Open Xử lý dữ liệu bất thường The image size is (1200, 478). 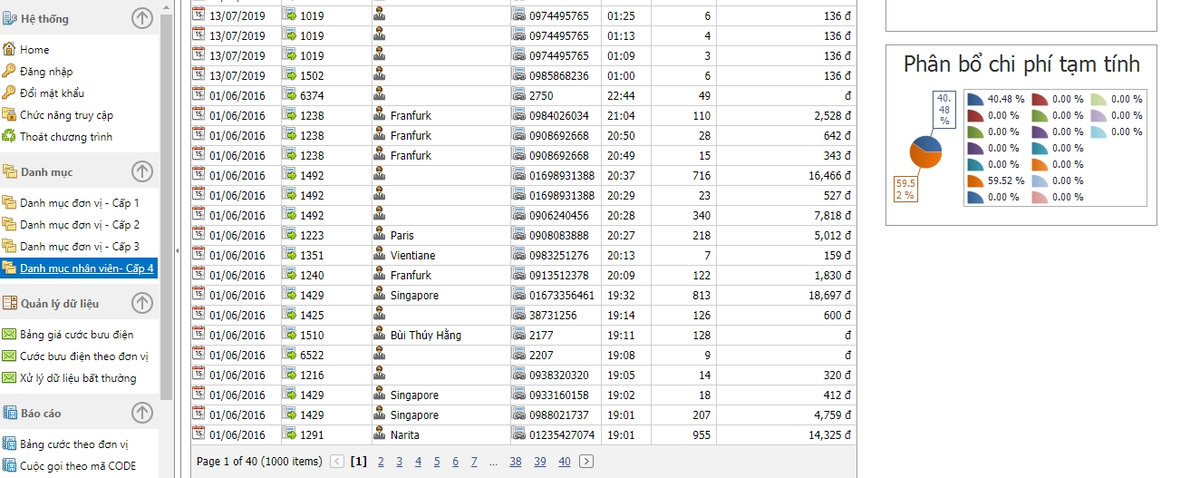78,378
